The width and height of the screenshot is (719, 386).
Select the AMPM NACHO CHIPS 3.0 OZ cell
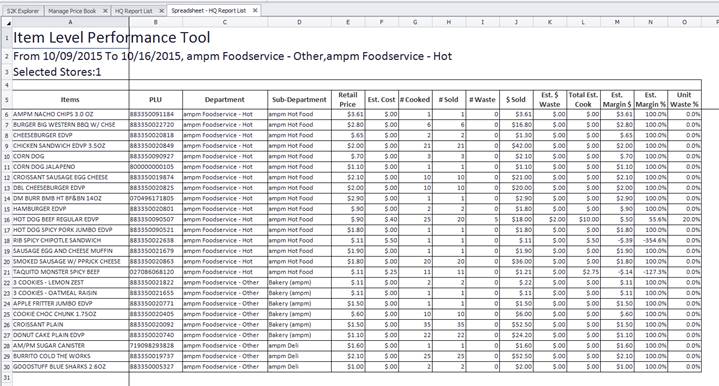71,114
